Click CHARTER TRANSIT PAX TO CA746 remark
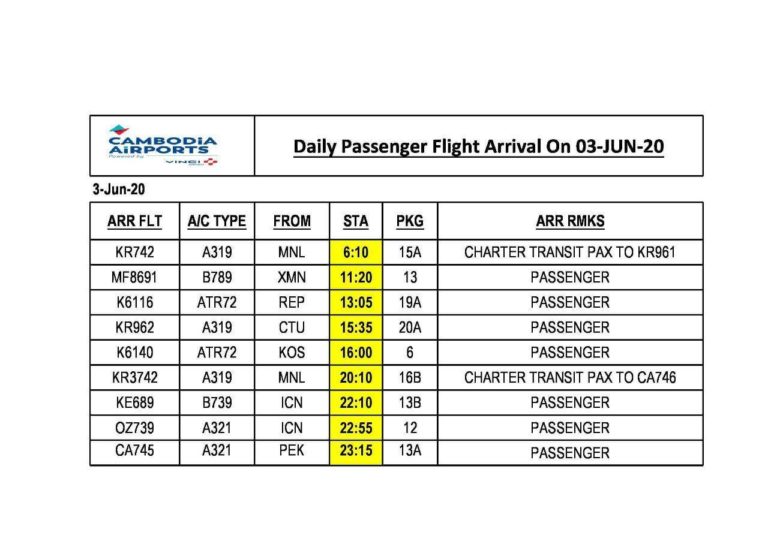768x535 pixels. pos(570,378)
